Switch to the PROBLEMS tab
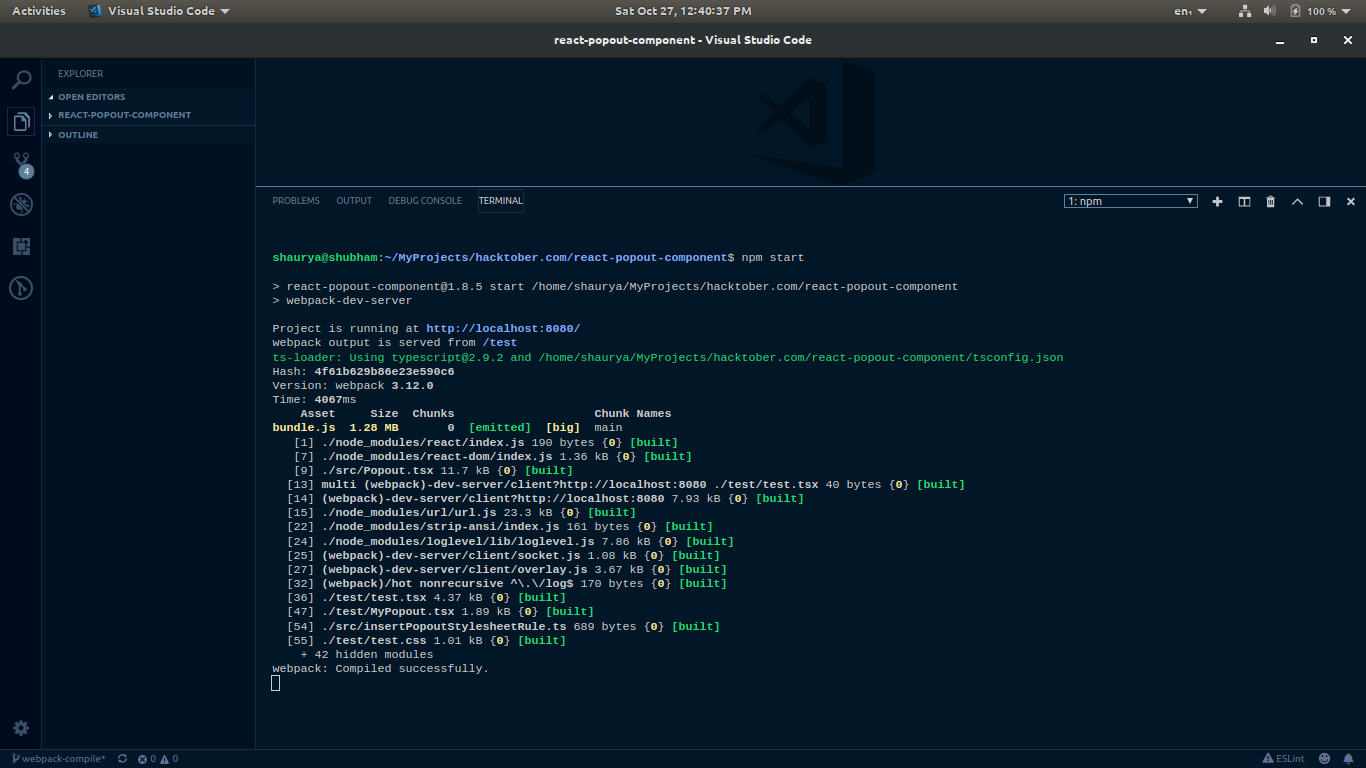Viewport: 1366px width, 768px height. 296,201
